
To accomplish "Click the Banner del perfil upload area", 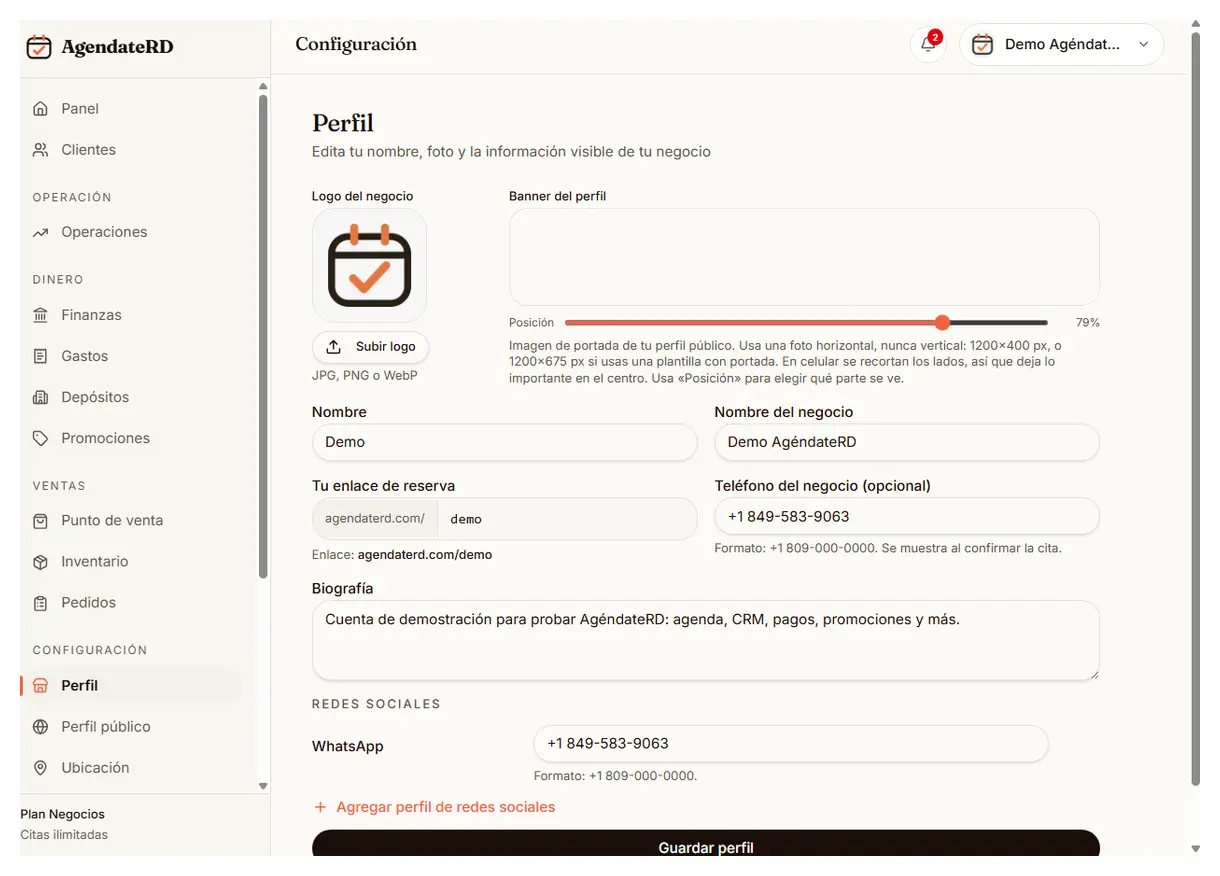I will coord(804,257).
